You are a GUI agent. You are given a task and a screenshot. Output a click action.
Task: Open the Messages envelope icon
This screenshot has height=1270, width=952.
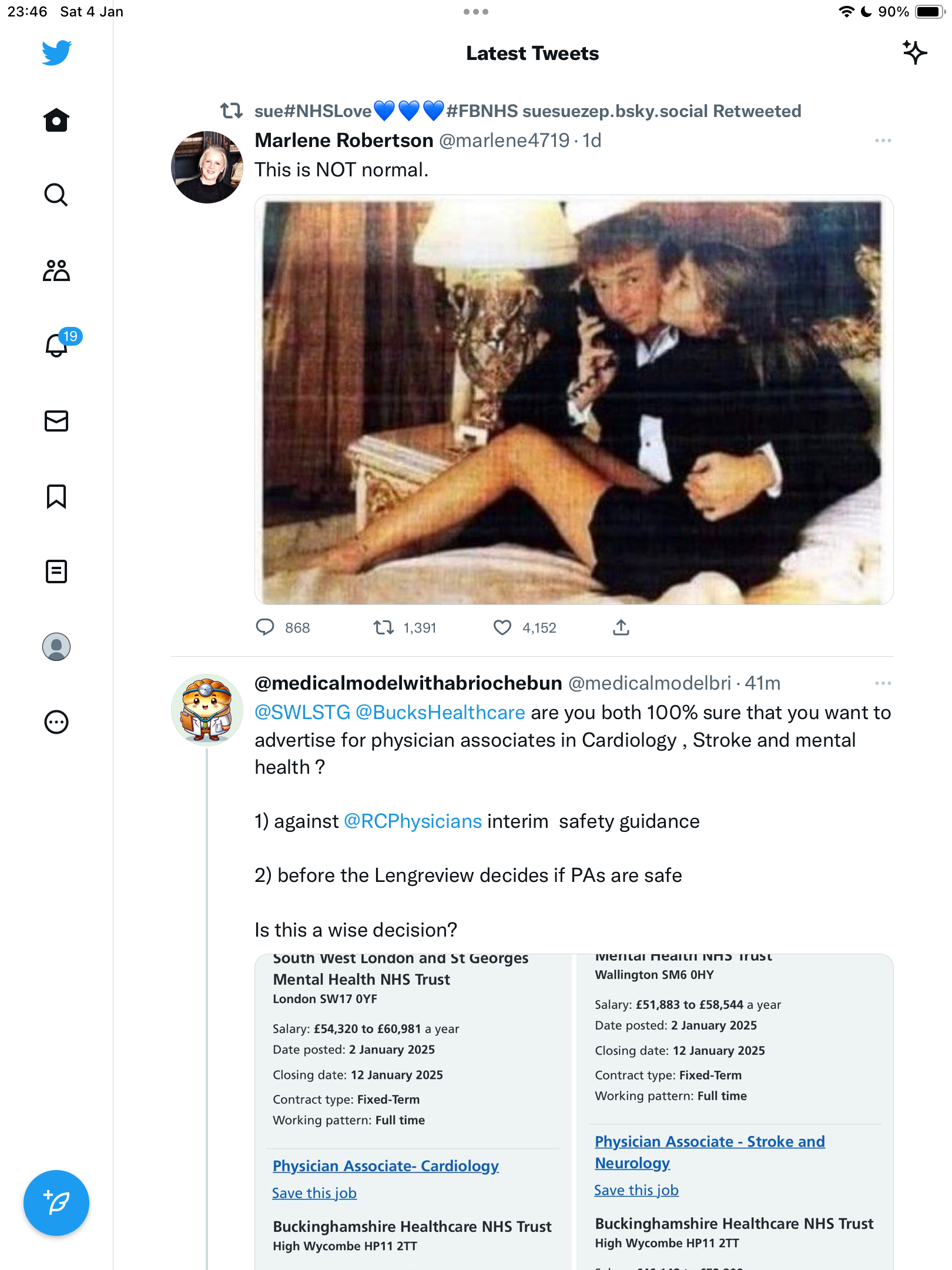tap(56, 421)
